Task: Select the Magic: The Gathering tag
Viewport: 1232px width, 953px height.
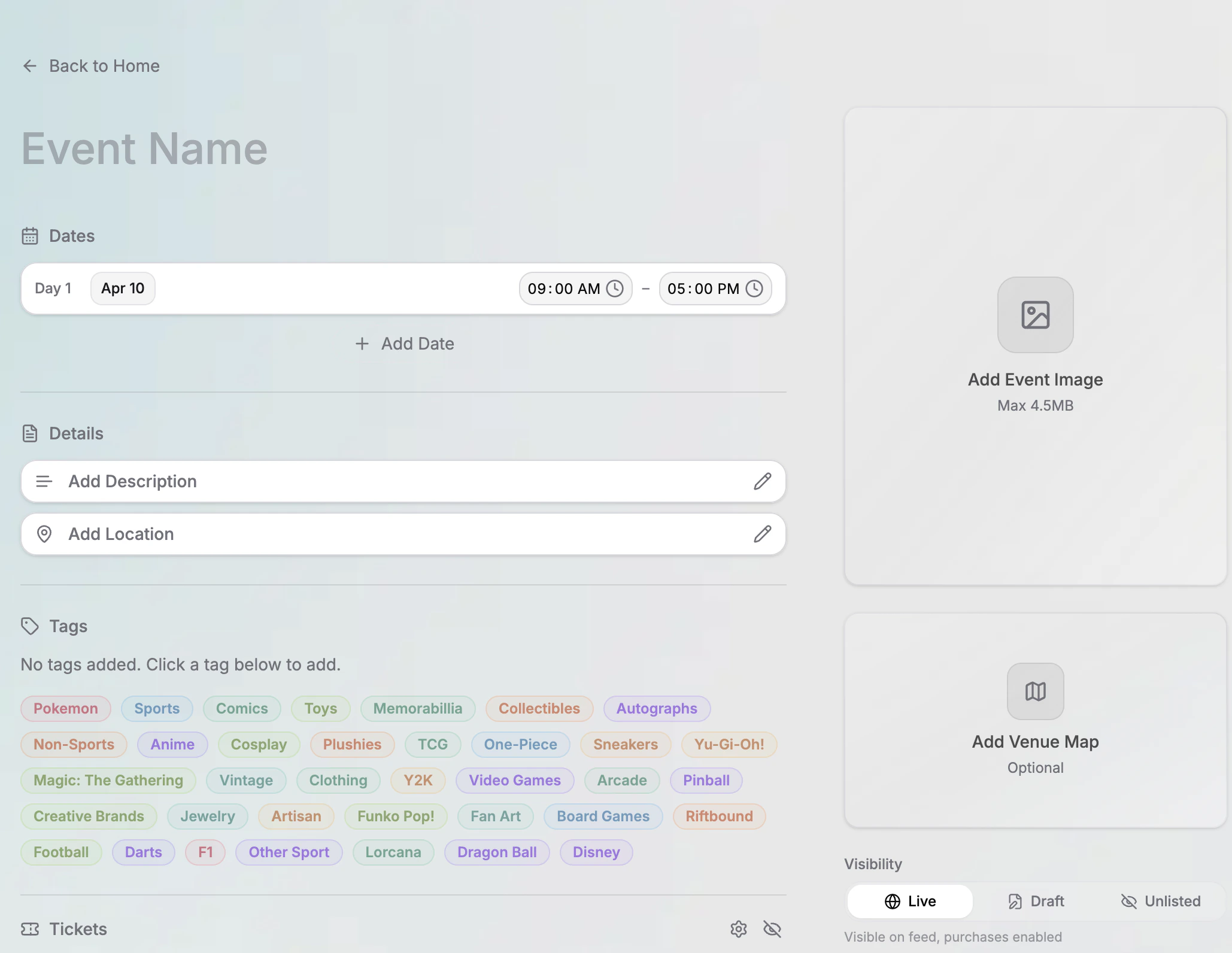Action: (x=108, y=781)
